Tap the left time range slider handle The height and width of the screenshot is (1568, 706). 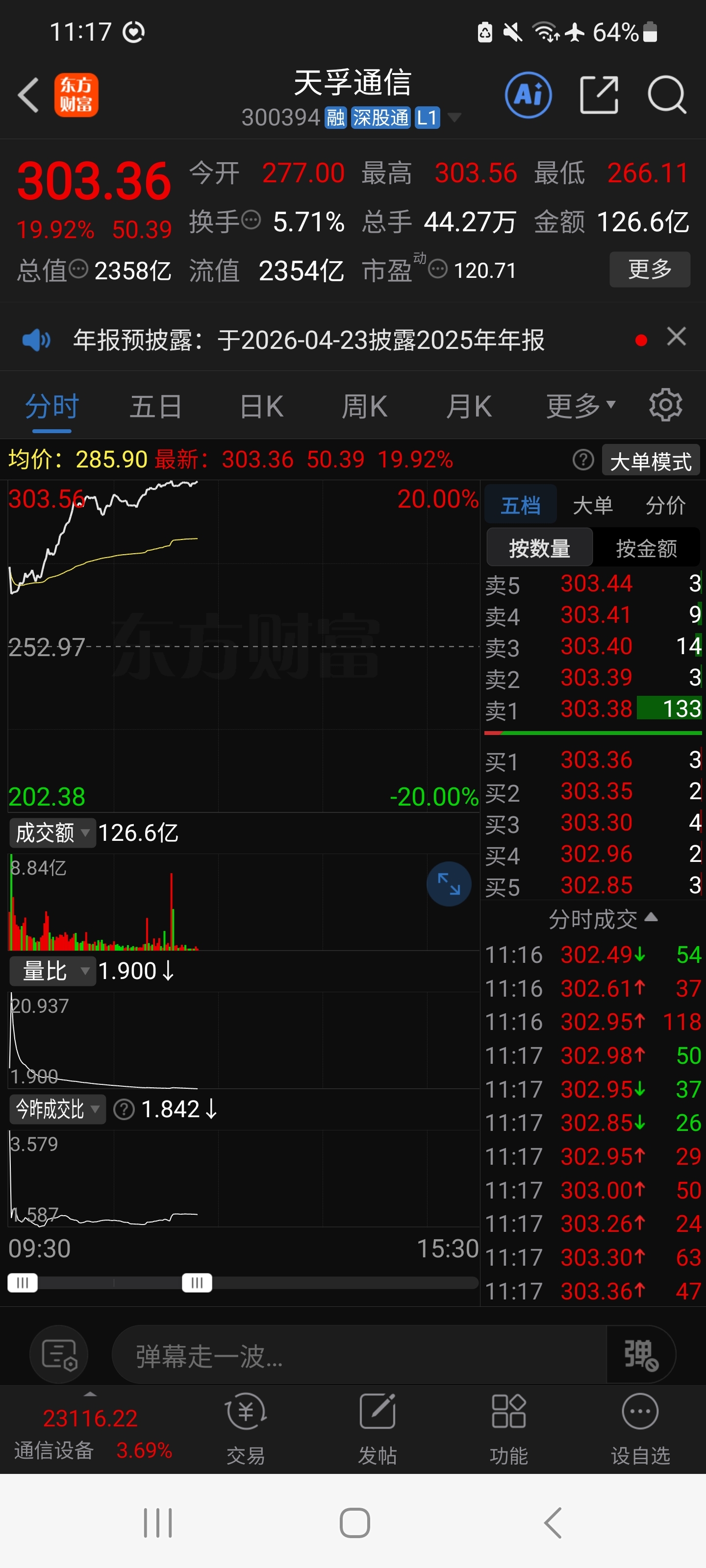pyautogui.click(x=23, y=1282)
